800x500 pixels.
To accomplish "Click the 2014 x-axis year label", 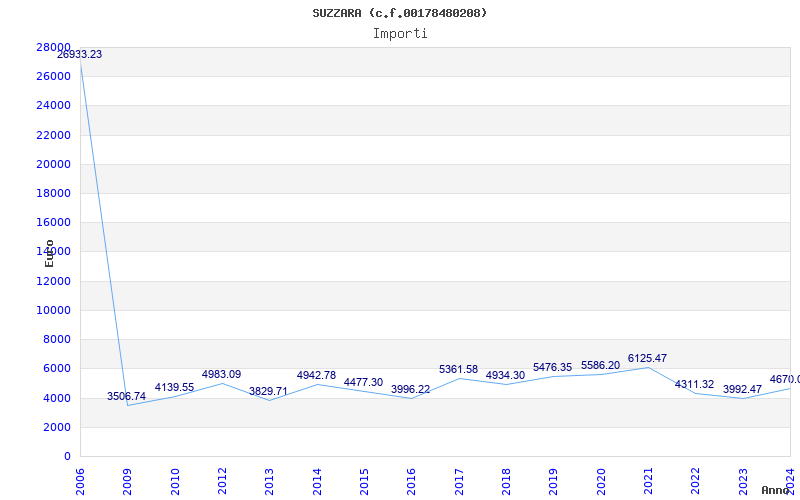I will tap(317, 481).
